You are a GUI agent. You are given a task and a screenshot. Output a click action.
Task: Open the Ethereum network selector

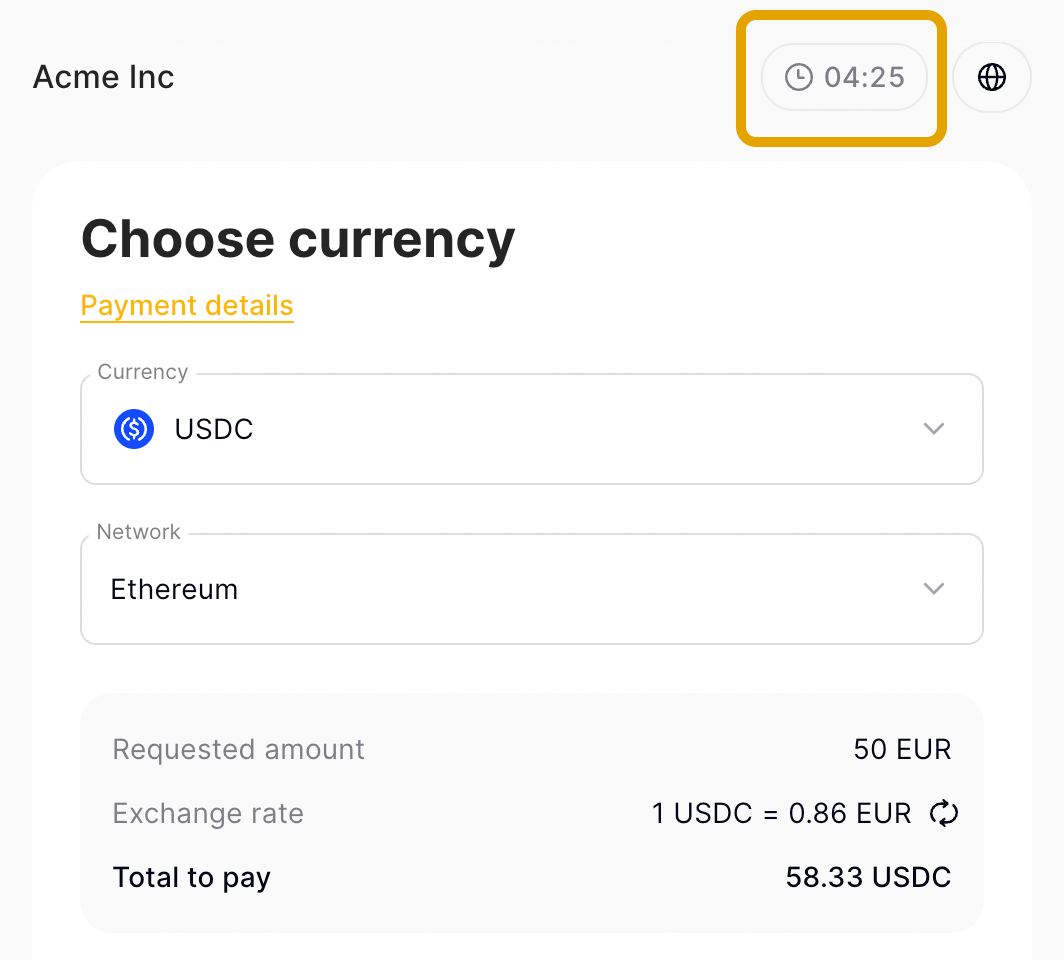tap(531, 589)
